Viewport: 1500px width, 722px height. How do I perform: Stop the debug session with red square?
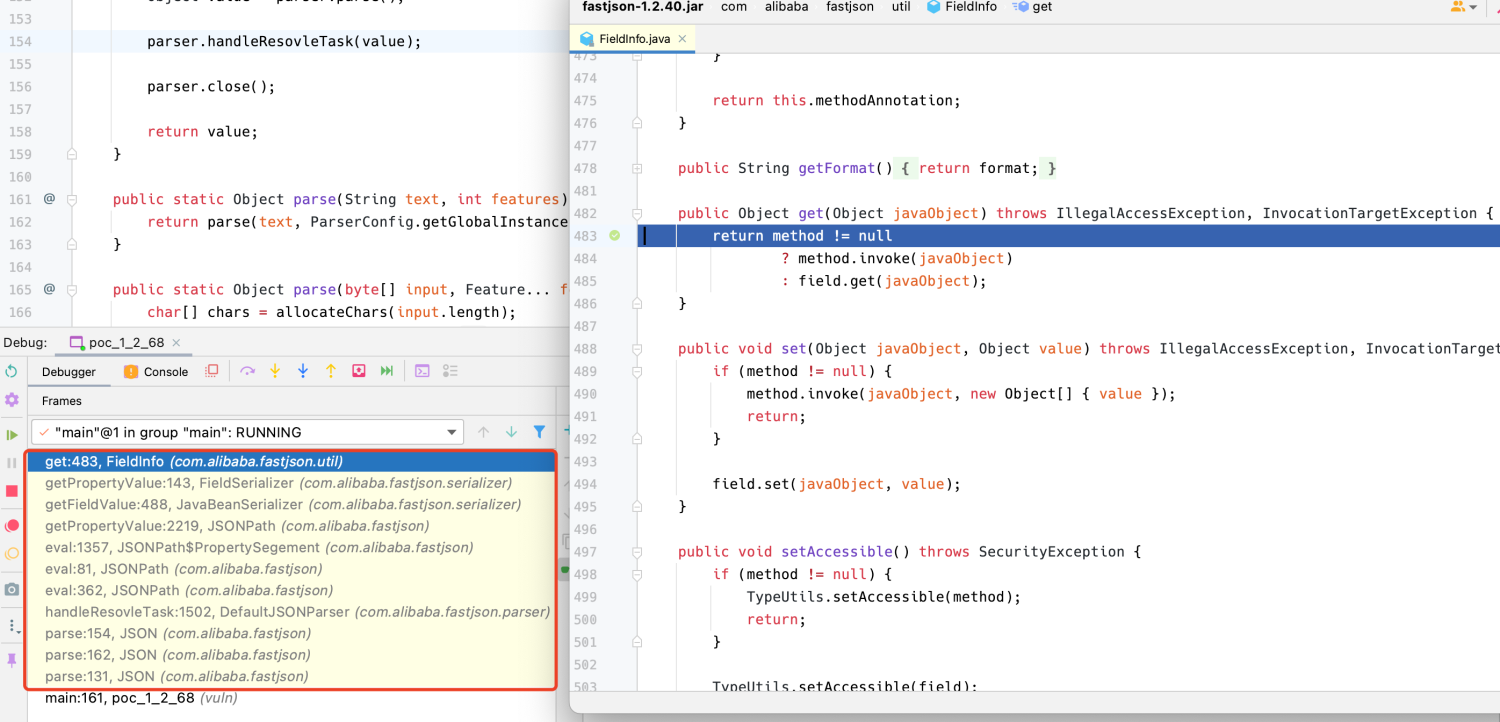pos(11,491)
